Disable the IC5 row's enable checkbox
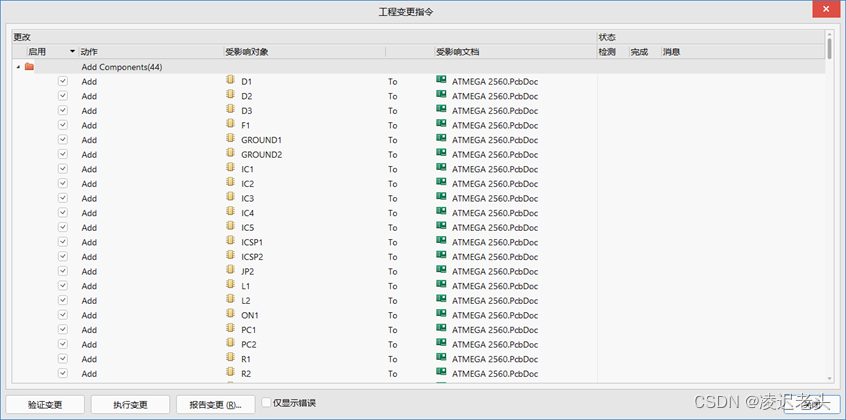 [62, 227]
